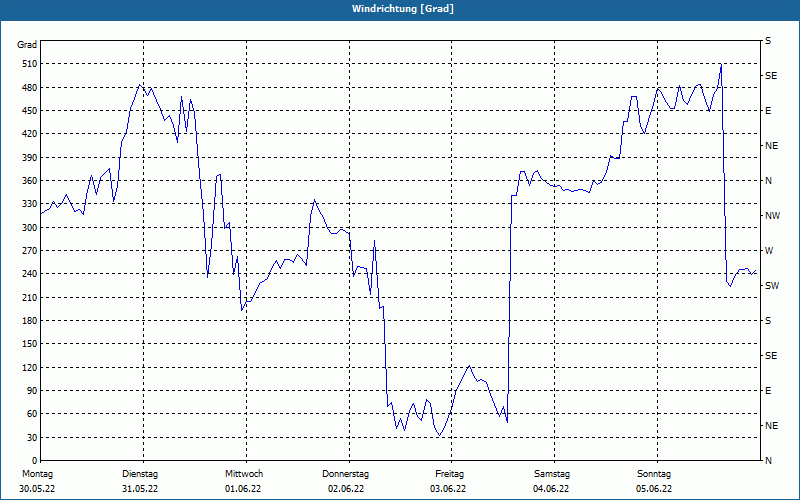Click the 150 axis value
800x500 pixels.
point(30,344)
